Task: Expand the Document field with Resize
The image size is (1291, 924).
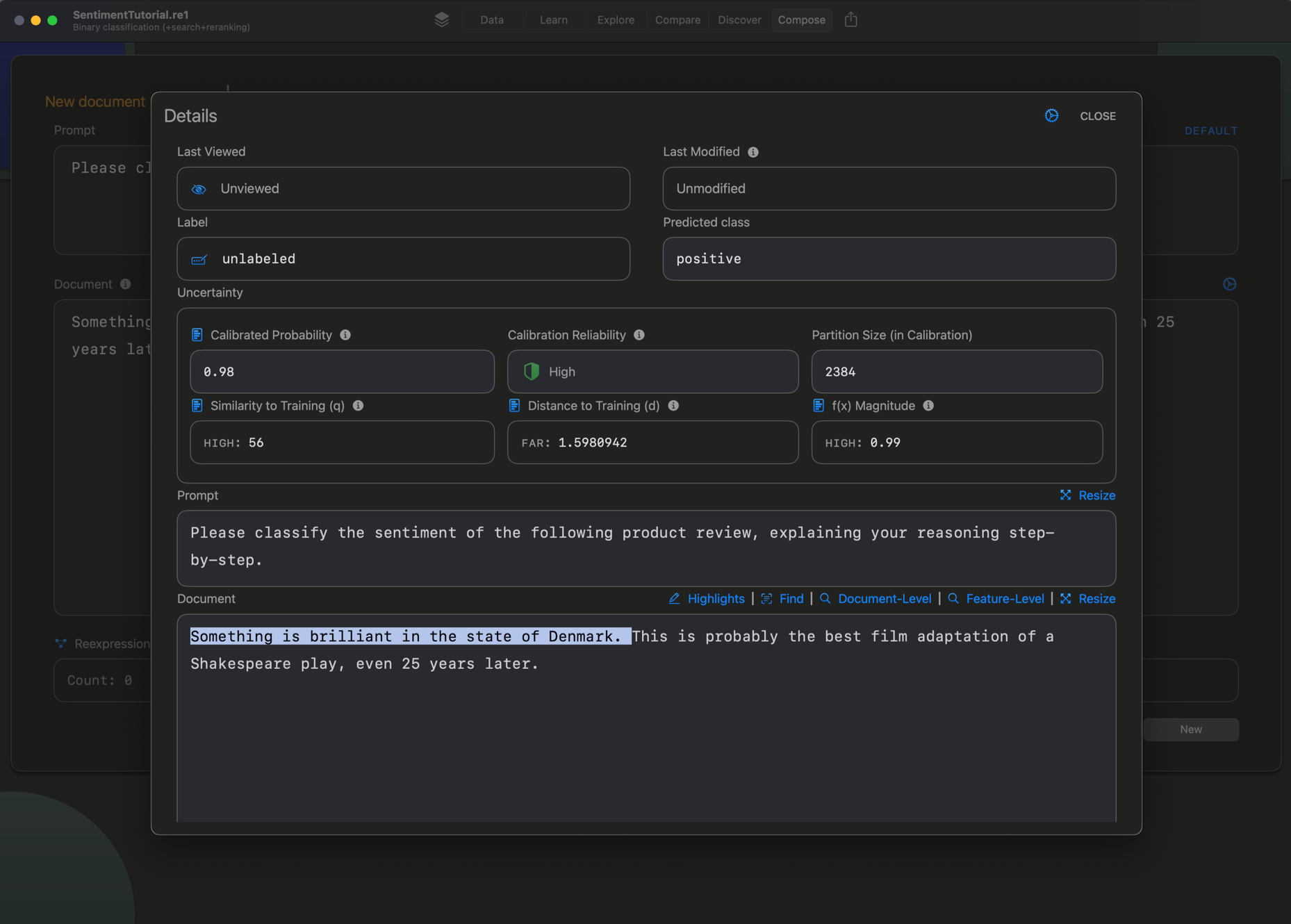Action: [x=1087, y=599]
